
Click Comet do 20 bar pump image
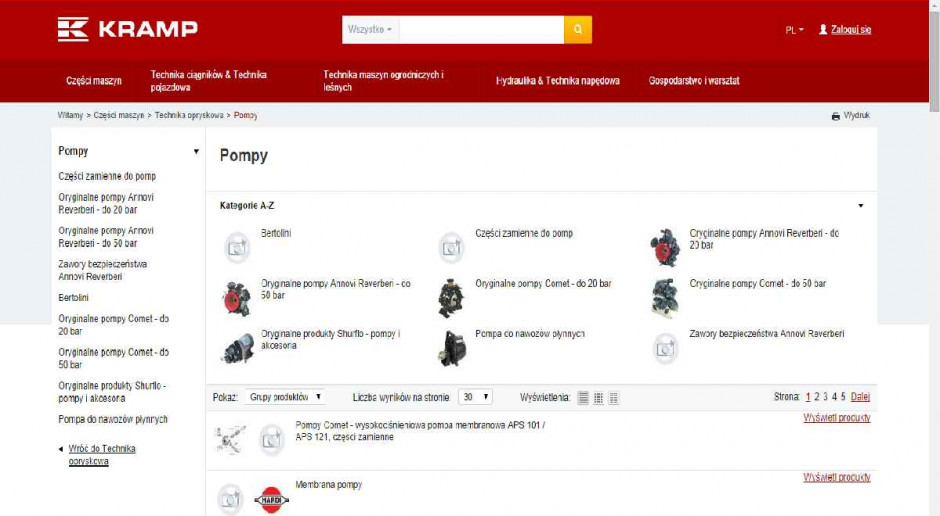click(451, 298)
